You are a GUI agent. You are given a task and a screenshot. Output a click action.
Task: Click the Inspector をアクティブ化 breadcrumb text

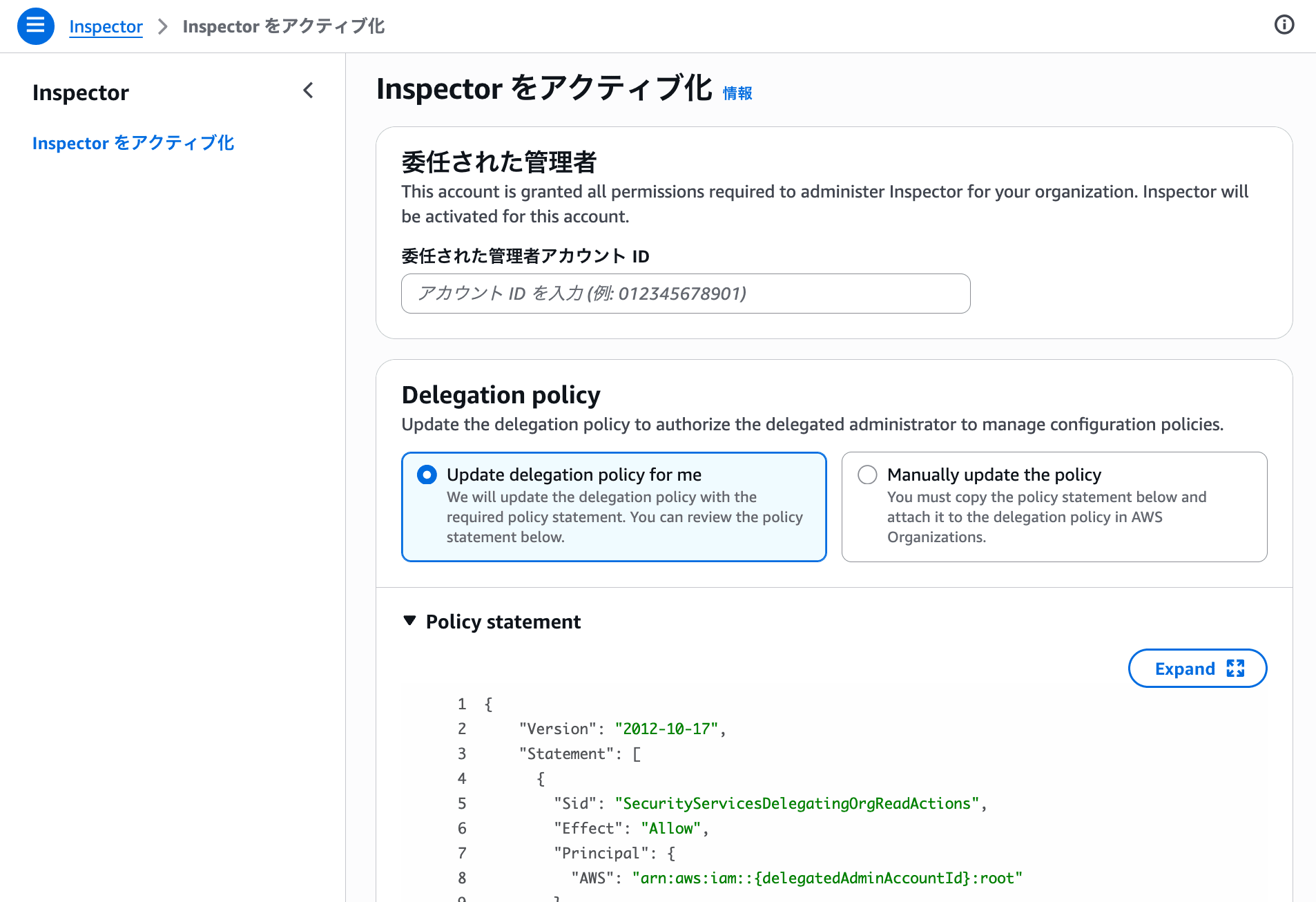[284, 26]
